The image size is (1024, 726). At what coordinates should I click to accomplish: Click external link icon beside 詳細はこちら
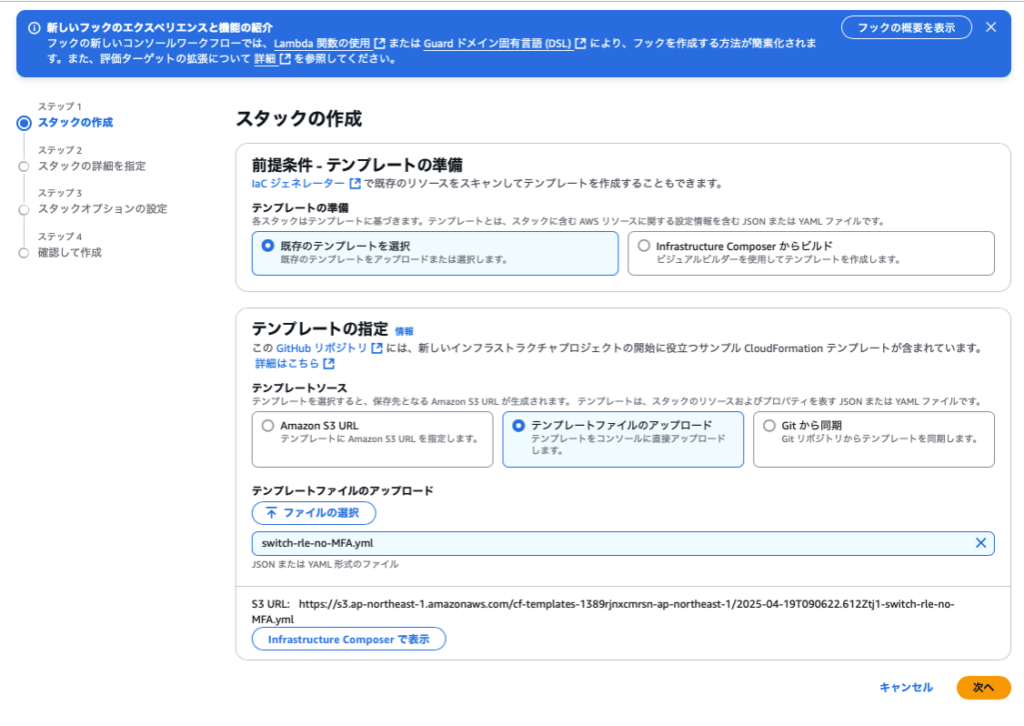(329, 364)
